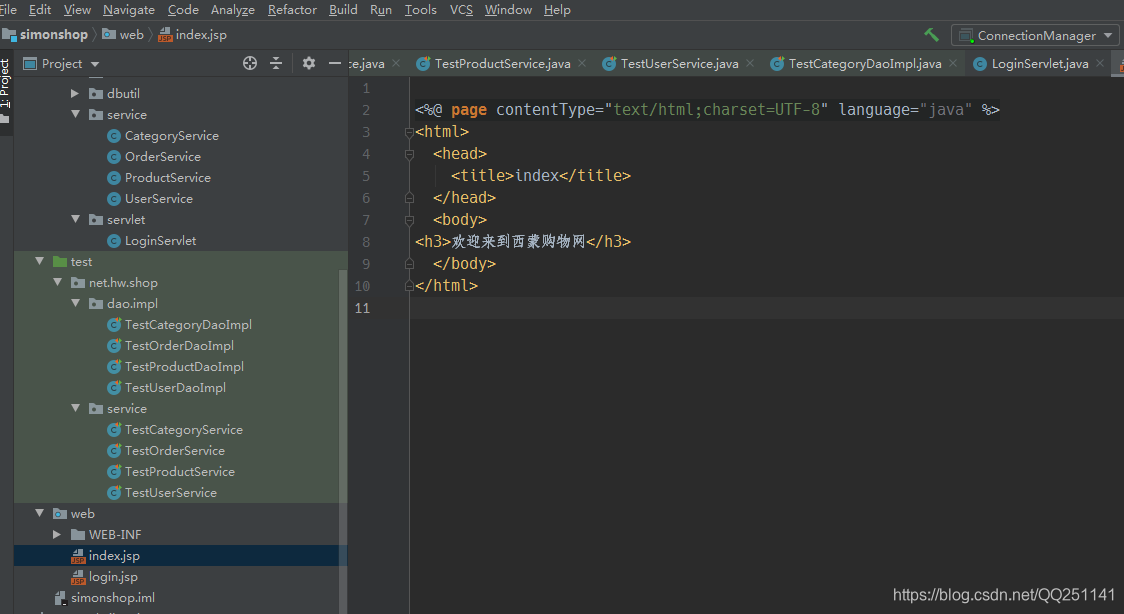1124x614 pixels.
Task: Switch to LoginServlet.java tab
Action: [1039, 64]
